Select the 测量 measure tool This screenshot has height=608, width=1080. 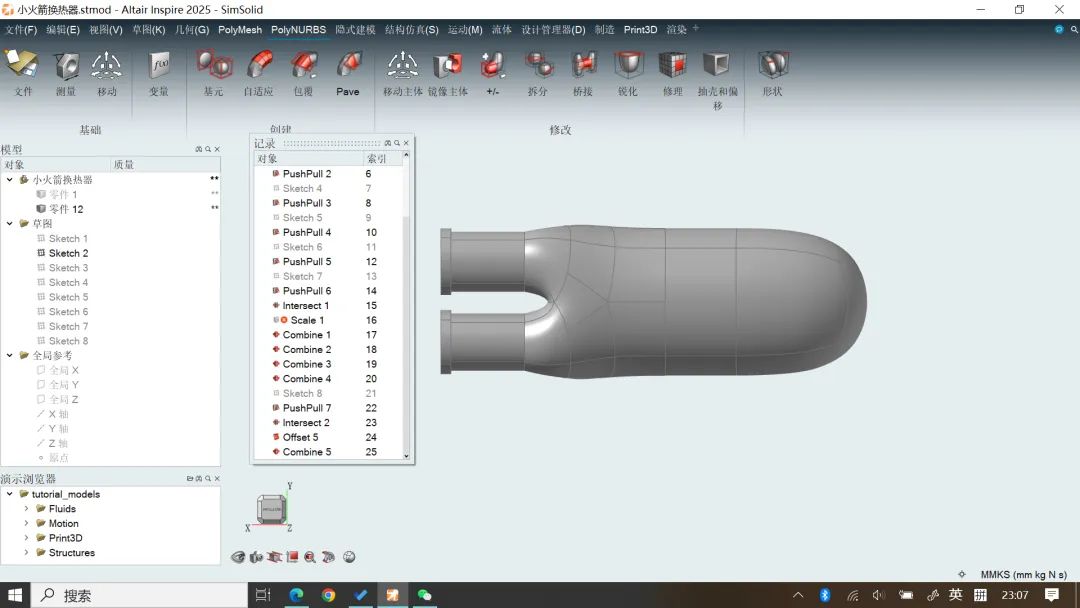coord(66,70)
